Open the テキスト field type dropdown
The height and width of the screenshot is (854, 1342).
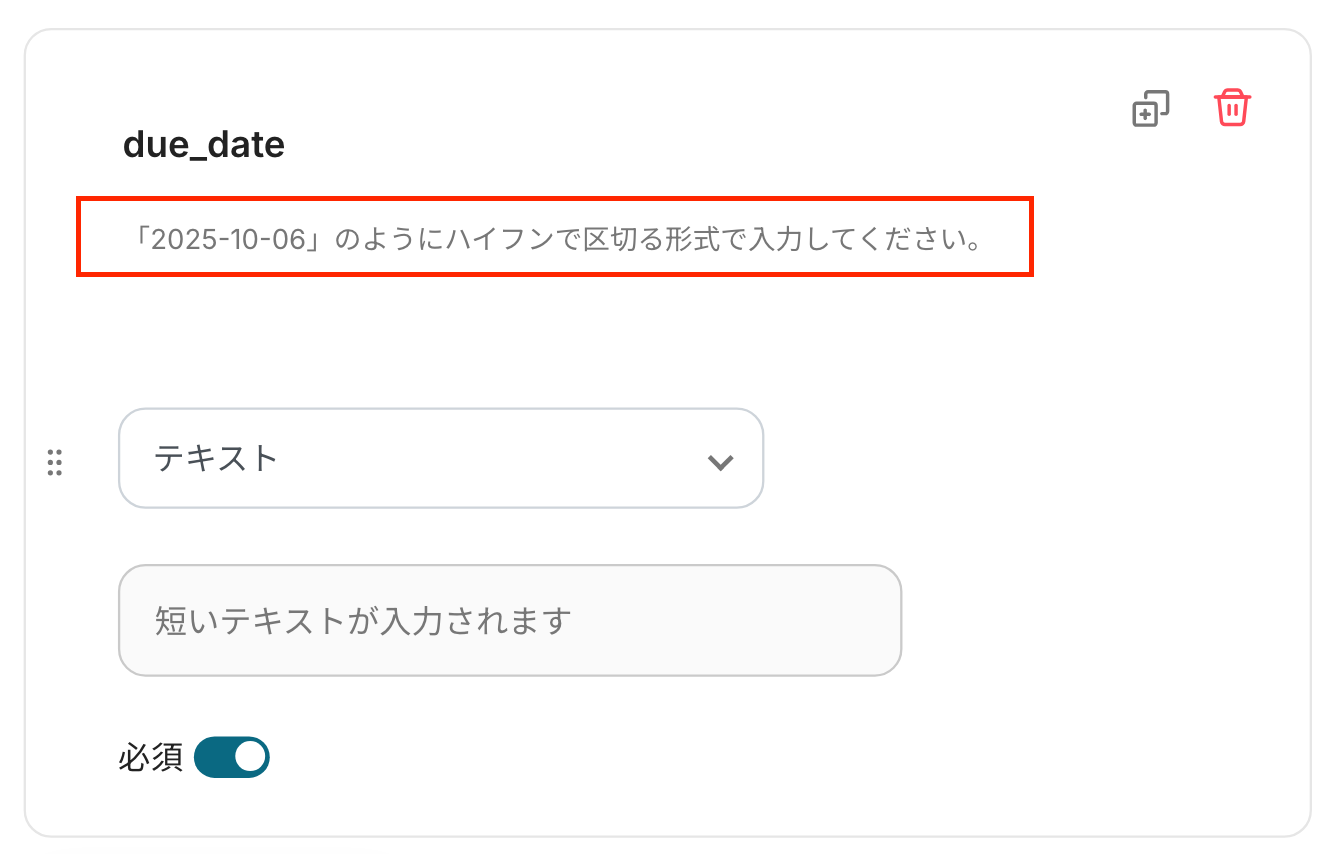440,458
